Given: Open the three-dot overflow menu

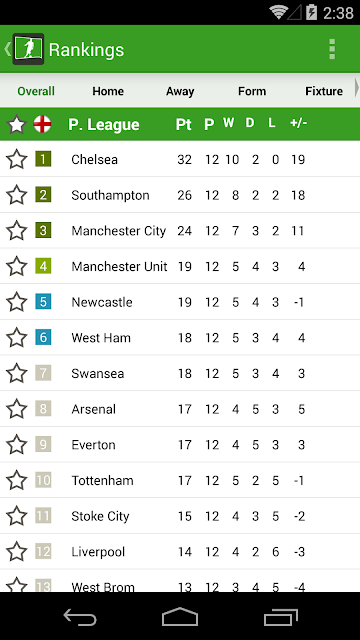Looking at the screenshot, I should click(x=332, y=49).
